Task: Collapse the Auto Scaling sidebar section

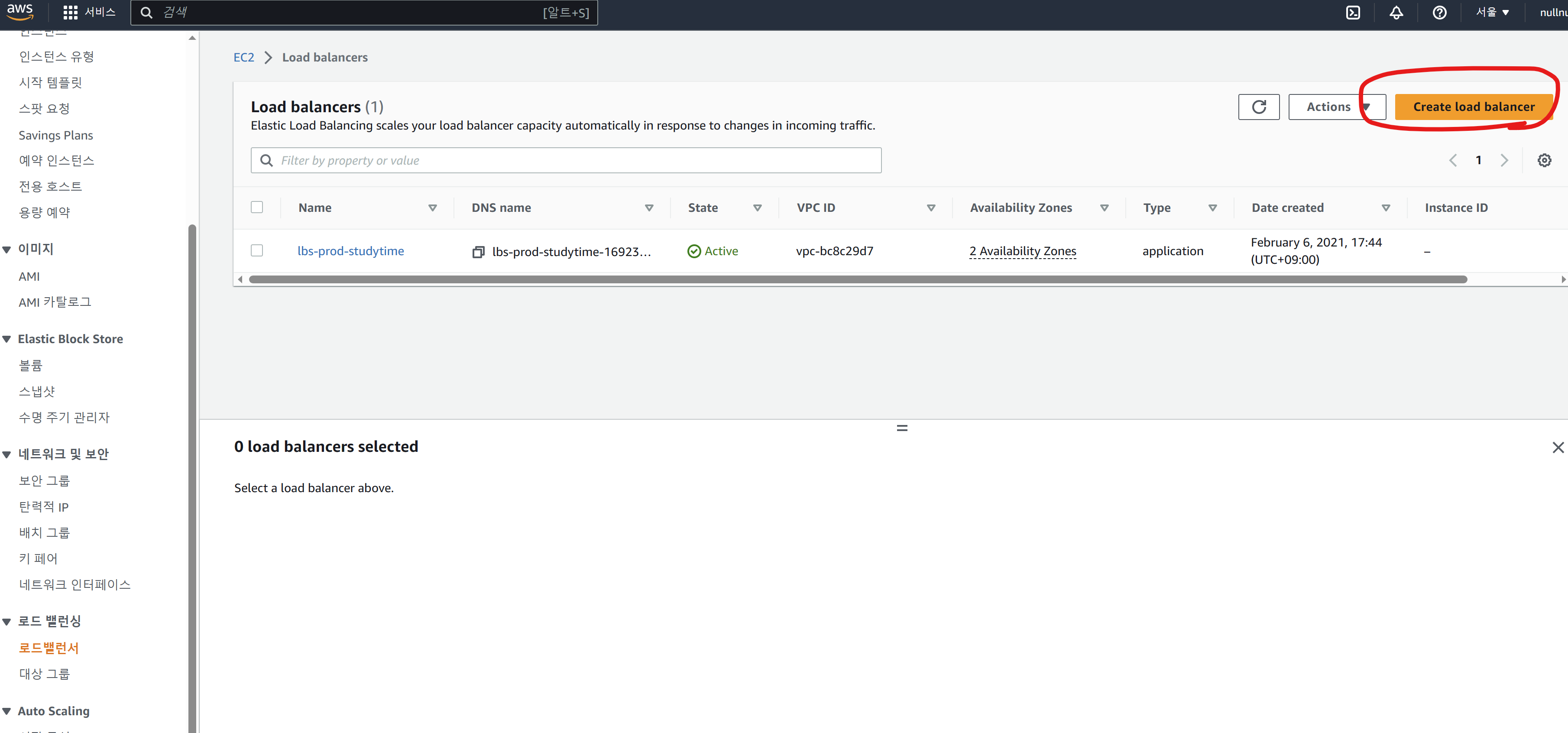Action: tap(7, 711)
